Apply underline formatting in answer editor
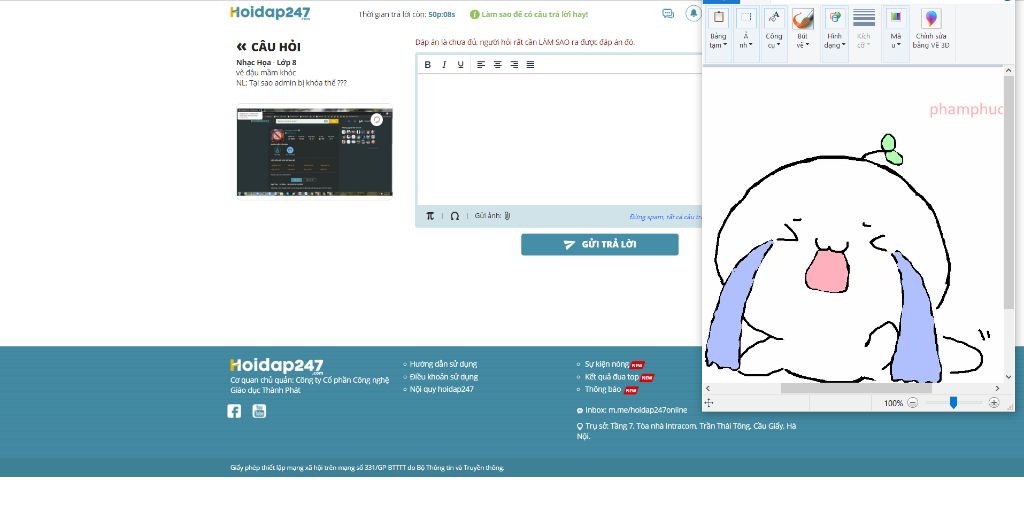This screenshot has height=519, width=1024. tap(460, 65)
